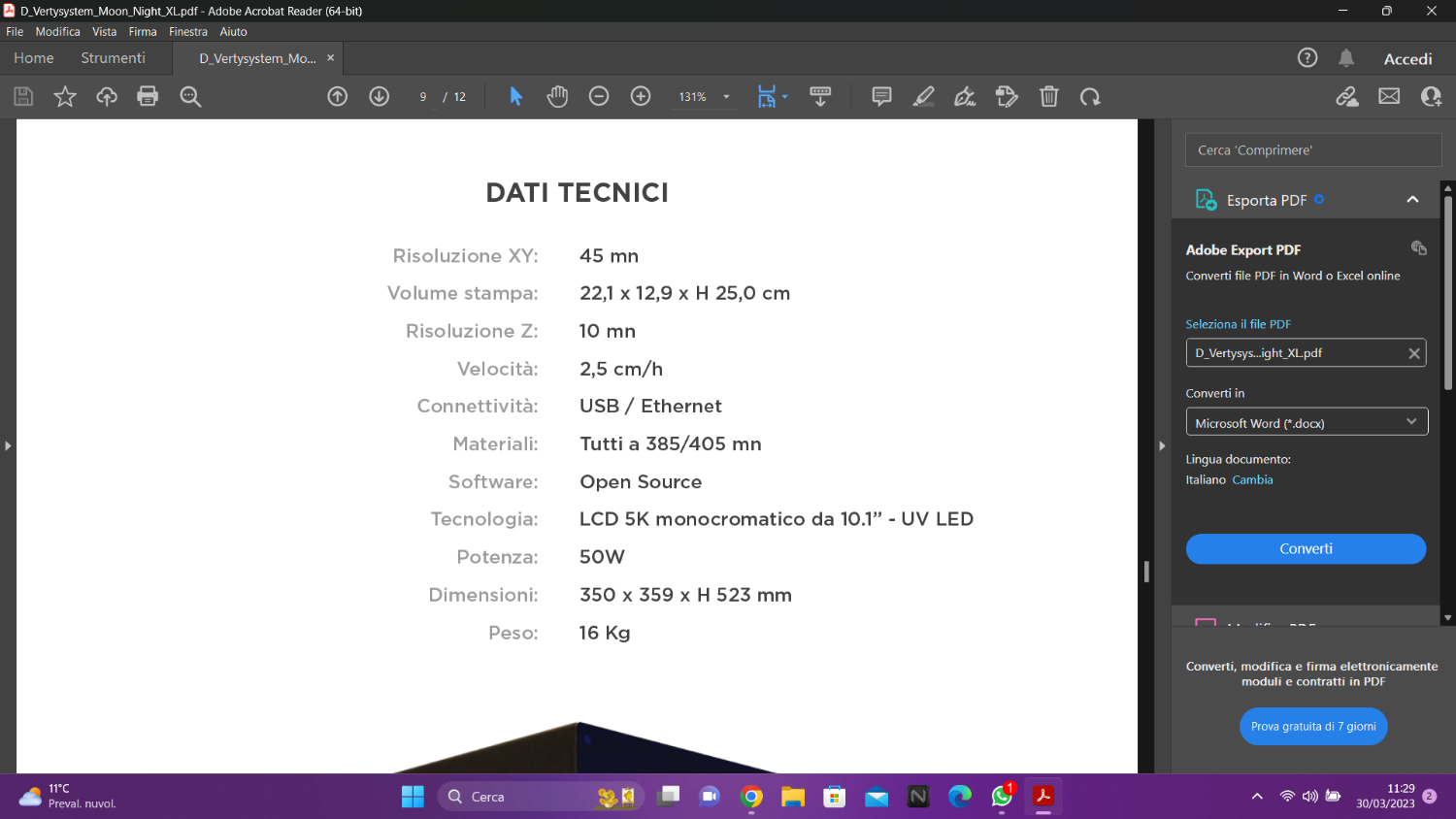1456x819 pixels.
Task: Click the Print file icon
Action: (148, 96)
